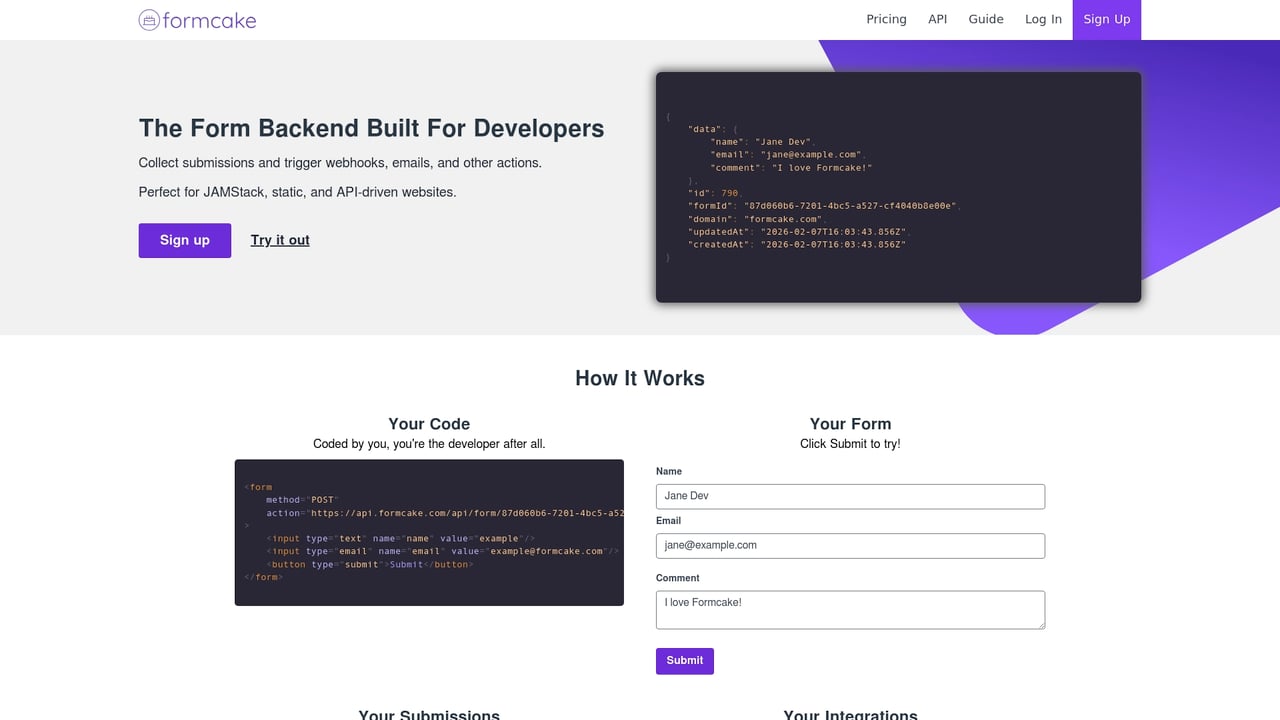
Task: Select Sign Up in the purple header button
Action: click(1106, 19)
